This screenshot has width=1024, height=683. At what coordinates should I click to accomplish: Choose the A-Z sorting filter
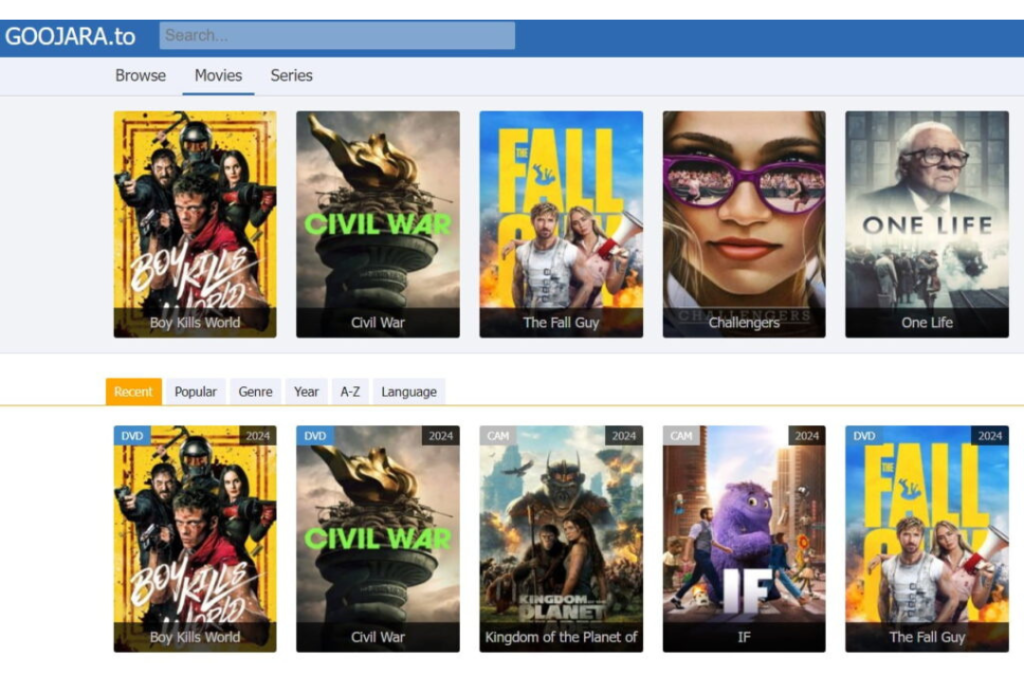(350, 392)
